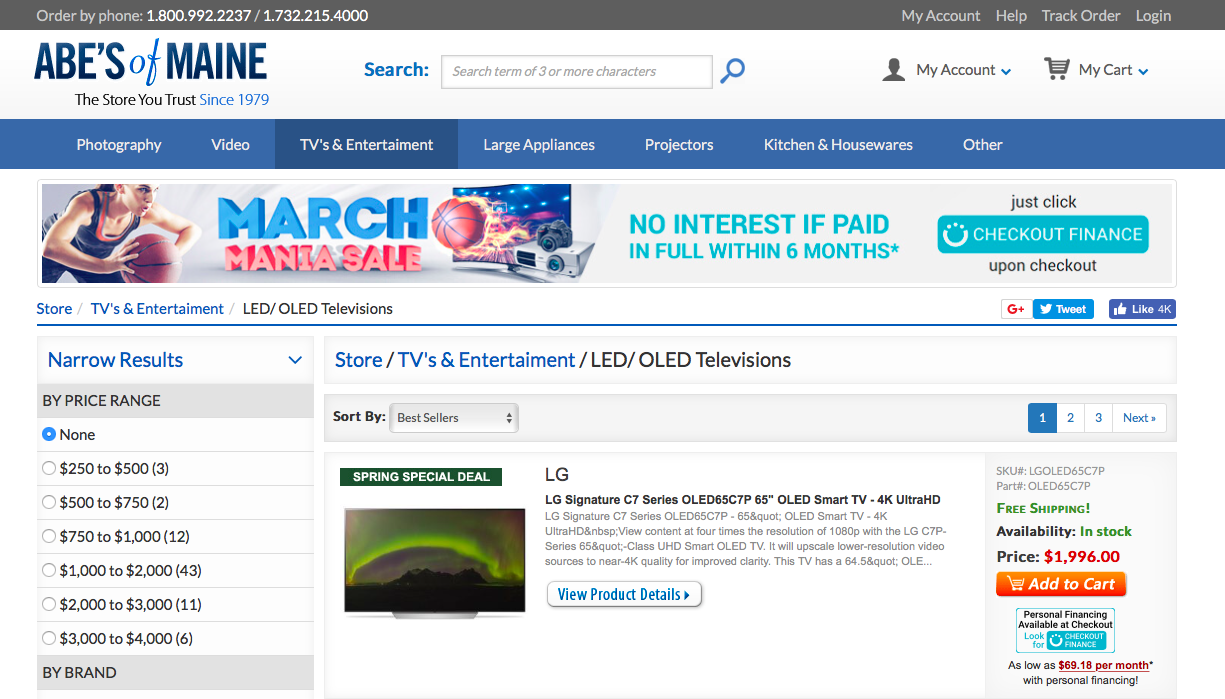
Task: Click the LG OLED TV product thumbnail
Action: pos(434,562)
